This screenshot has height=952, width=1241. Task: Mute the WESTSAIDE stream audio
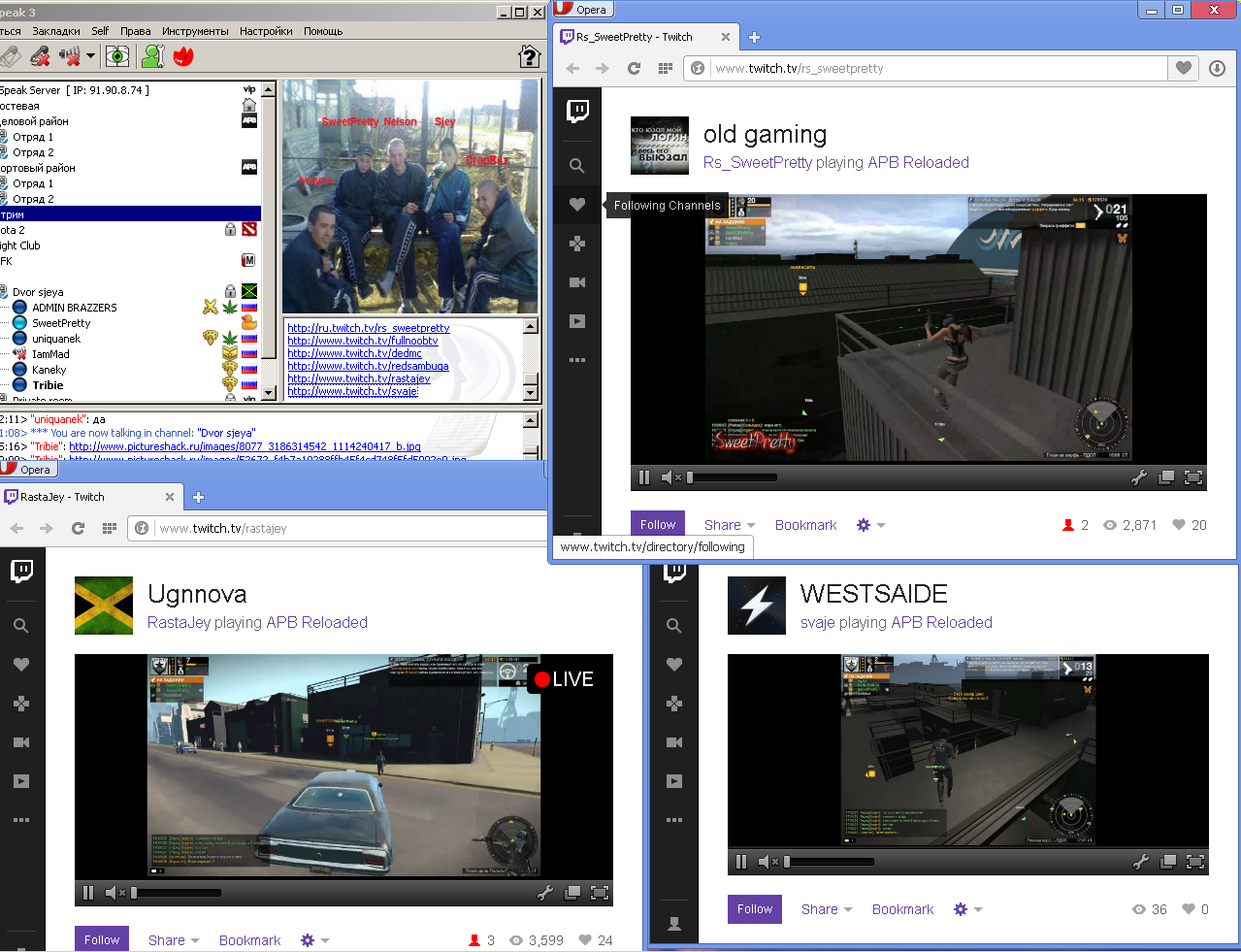pyautogui.click(x=767, y=861)
